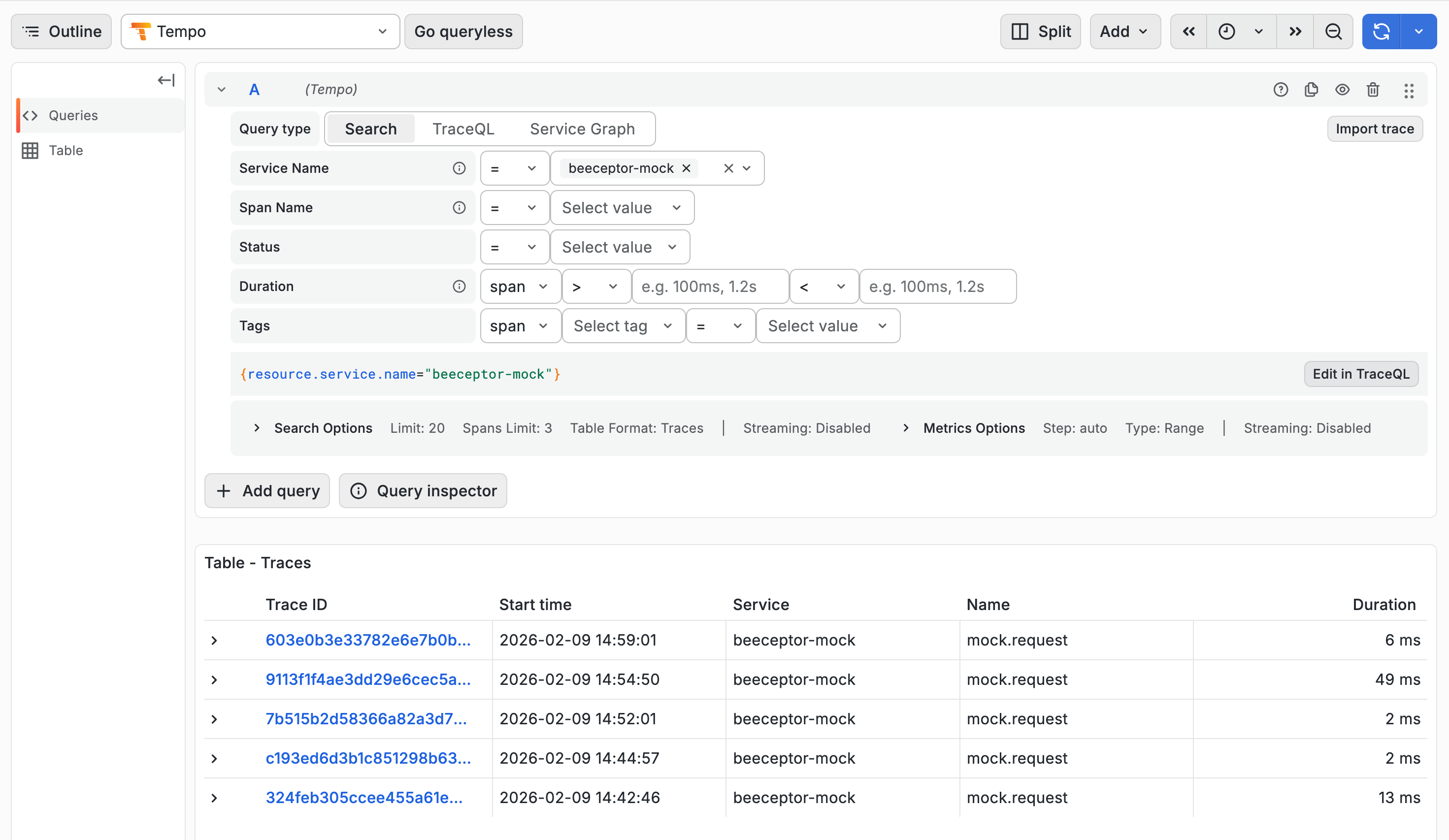Open the Service Graph tab
Screen dimensions: 1449x840
582,128
